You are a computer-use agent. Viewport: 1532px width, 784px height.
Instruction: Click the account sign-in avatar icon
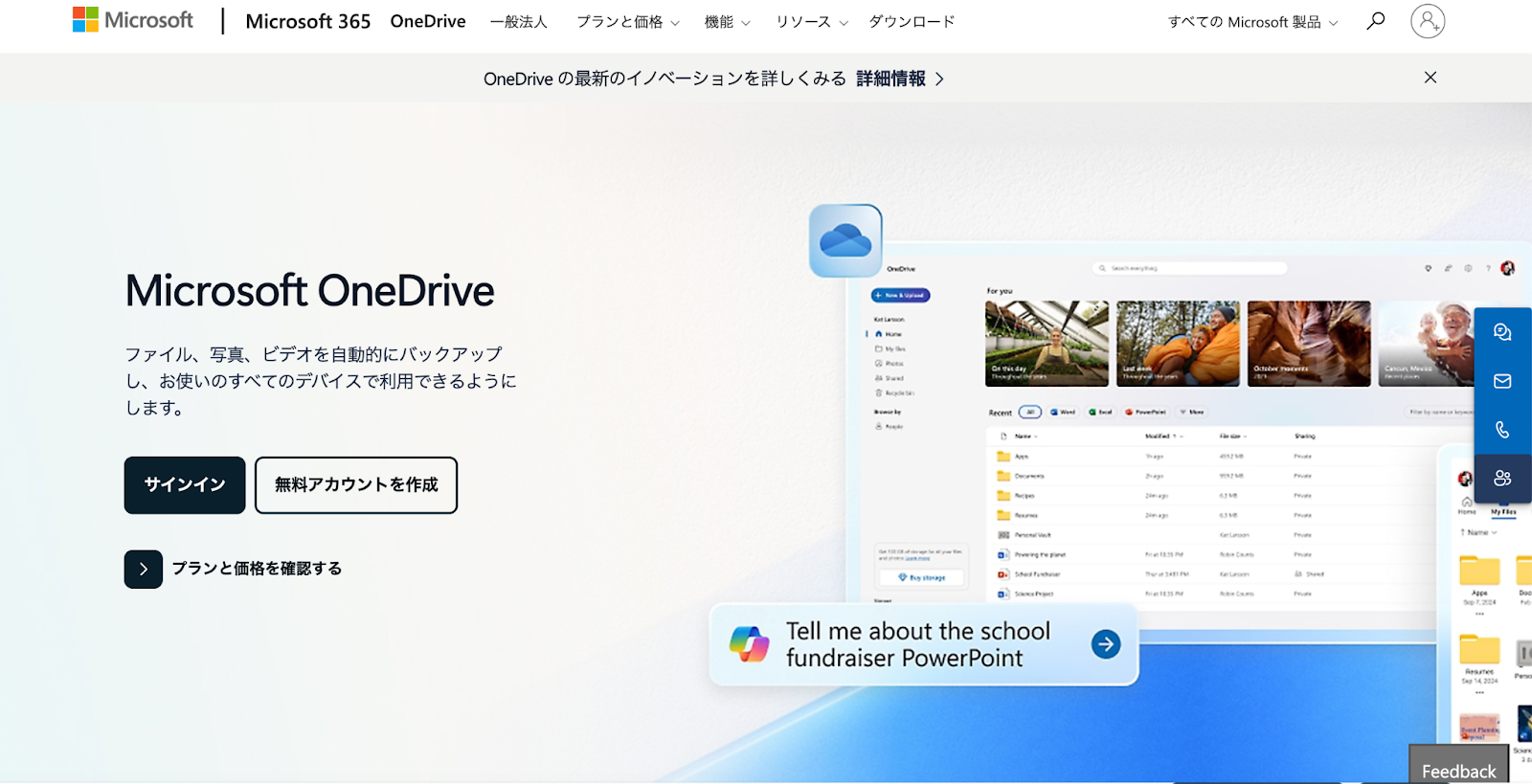(x=1428, y=21)
